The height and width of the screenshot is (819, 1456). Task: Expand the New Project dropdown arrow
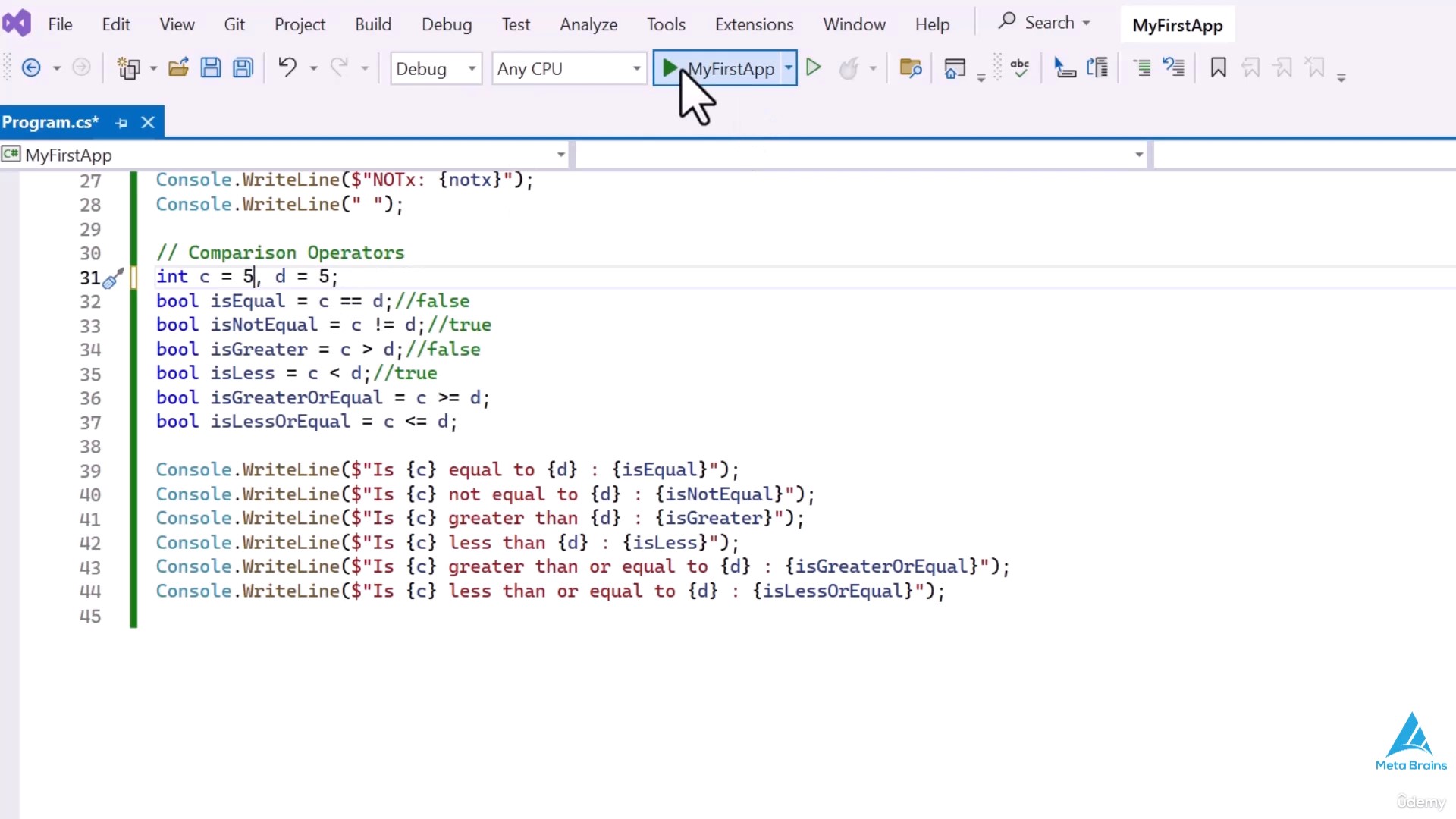click(x=153, y=68)
